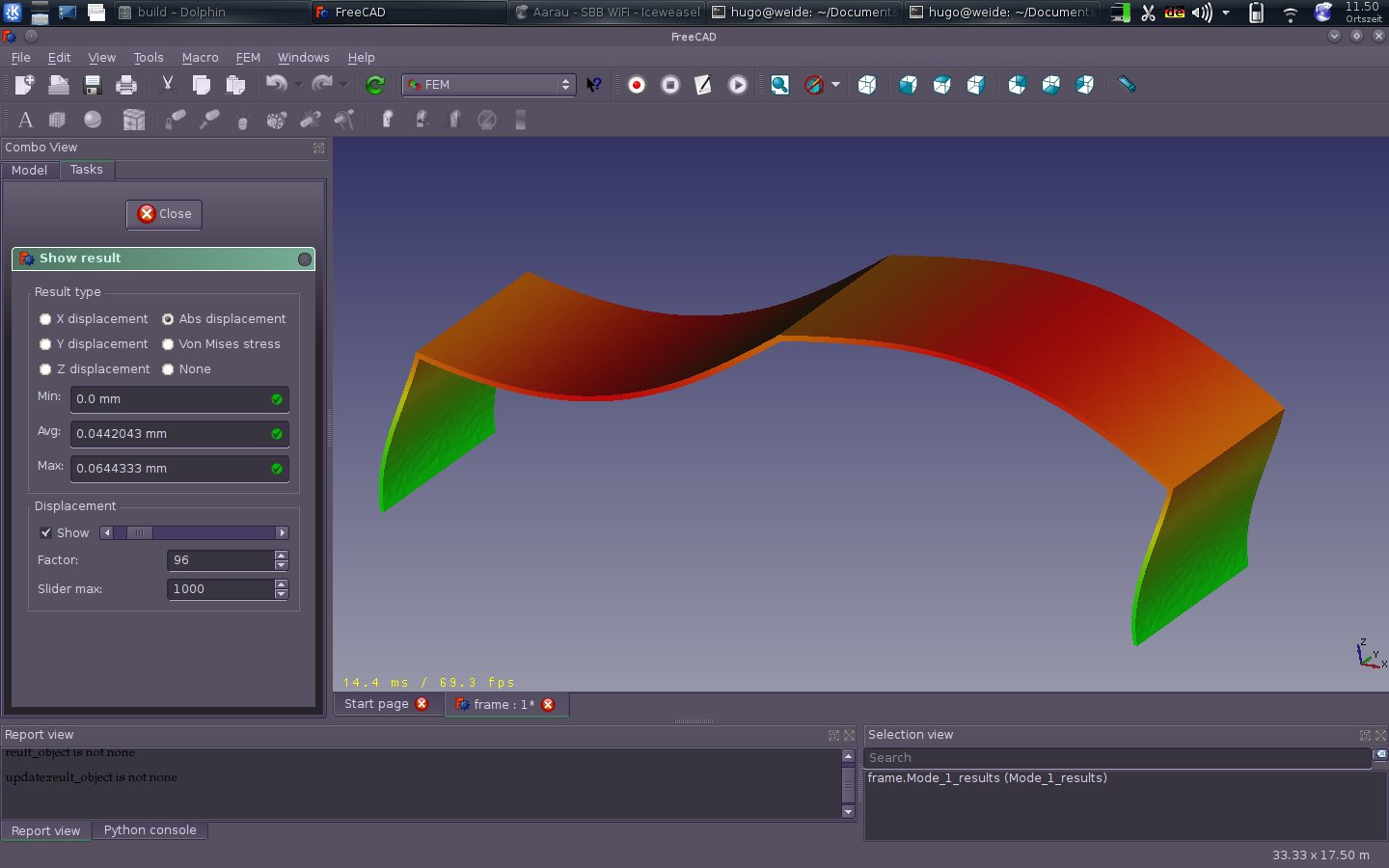Viewport: 1389px width, 868px height.
Task: Set right view with cube icon
Action: pyautogui.click(x=976, y=85)
